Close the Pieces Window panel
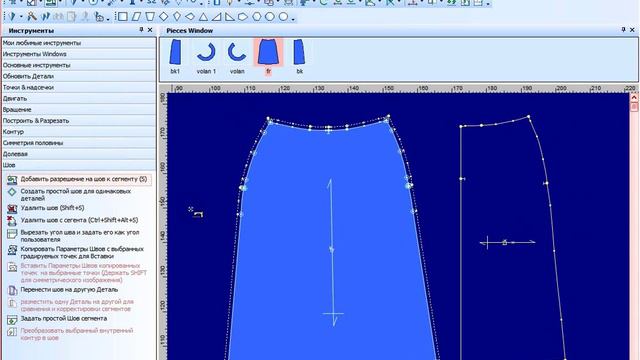 632,30
